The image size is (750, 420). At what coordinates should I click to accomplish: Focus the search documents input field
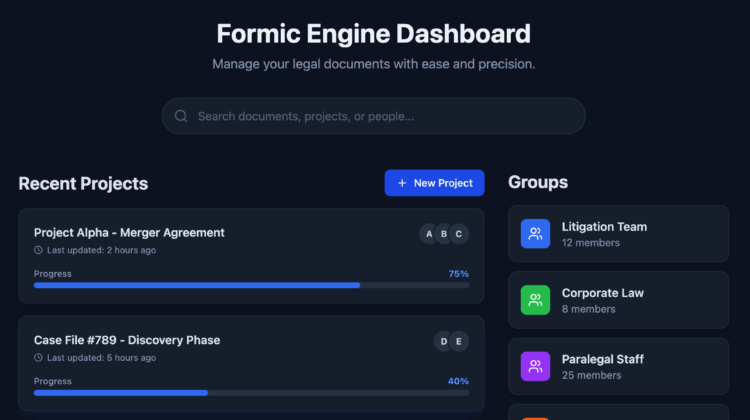(x=385, y=116)
